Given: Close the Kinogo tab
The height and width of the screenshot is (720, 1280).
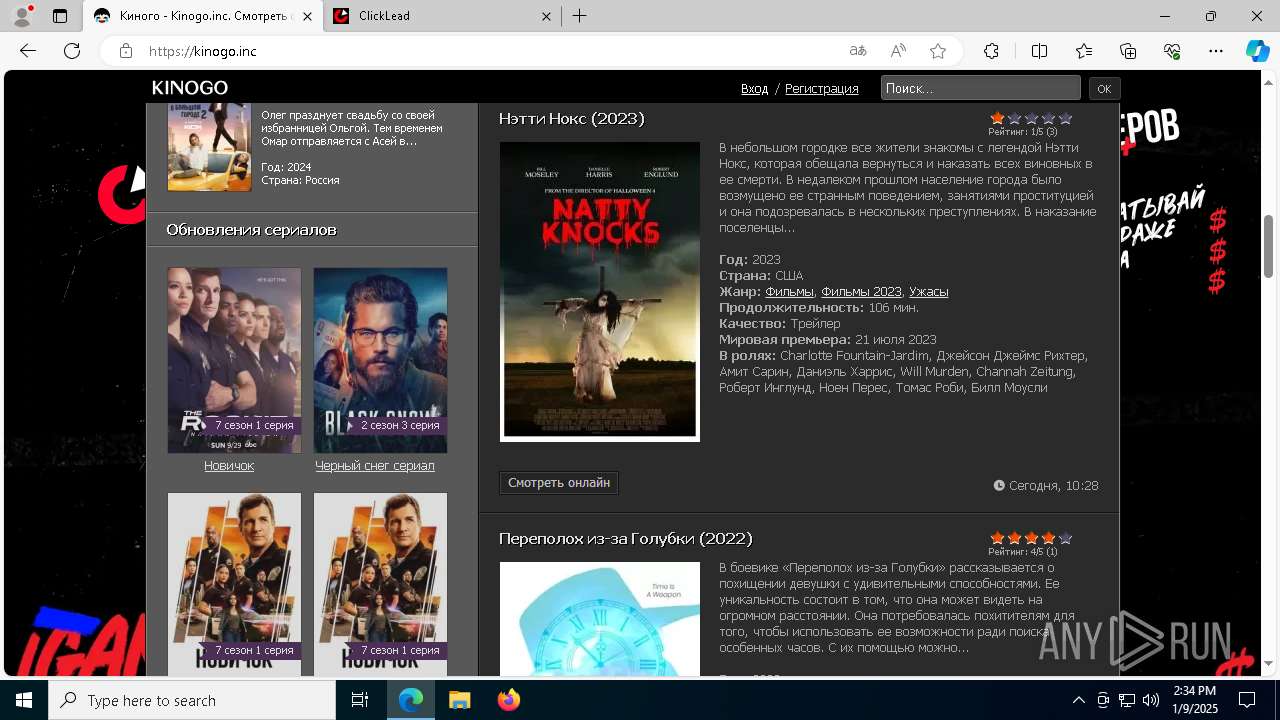Looking at the screenshot, I should click(307, 16).
